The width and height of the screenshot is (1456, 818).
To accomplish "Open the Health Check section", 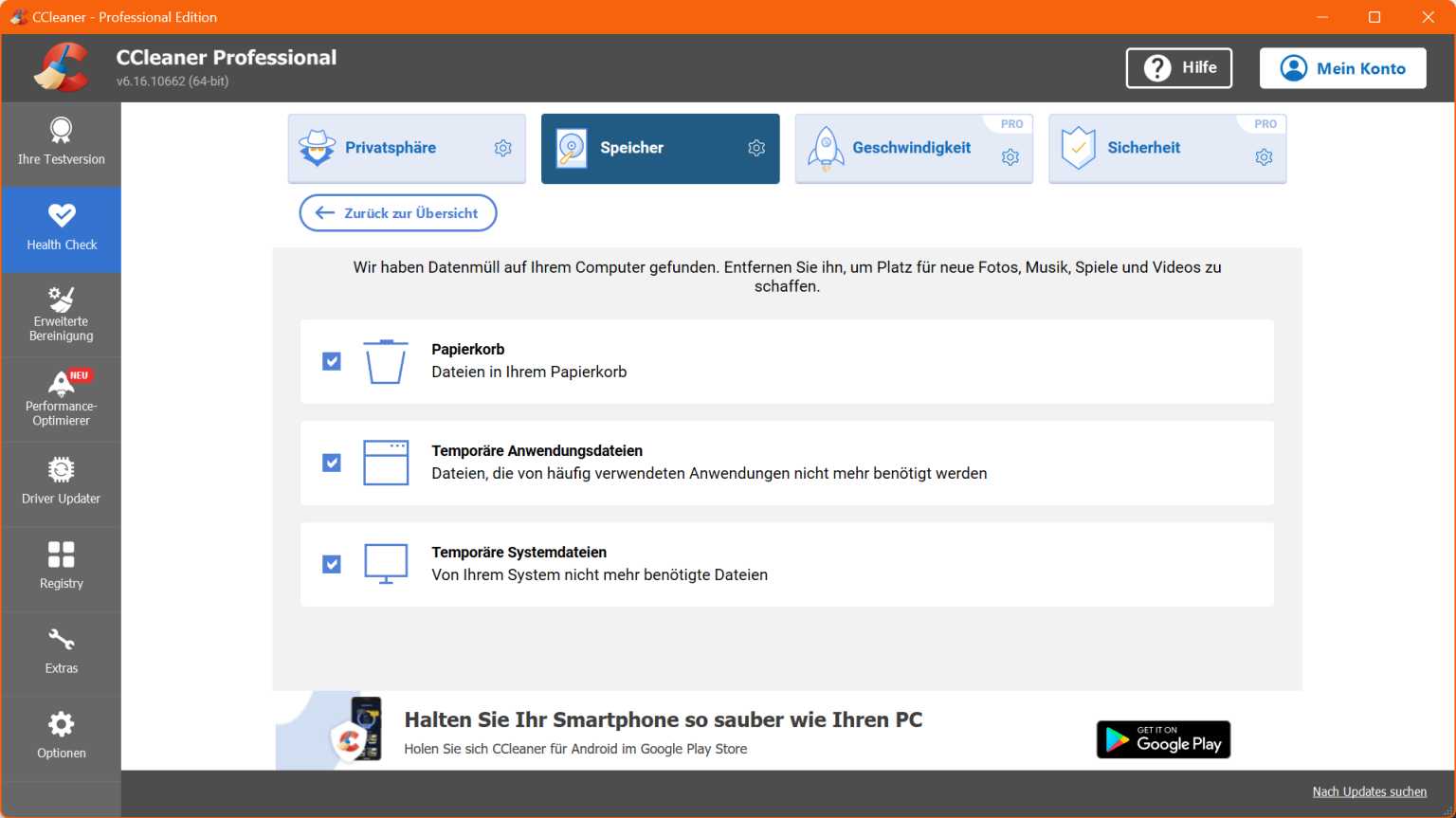I will 61,227.
